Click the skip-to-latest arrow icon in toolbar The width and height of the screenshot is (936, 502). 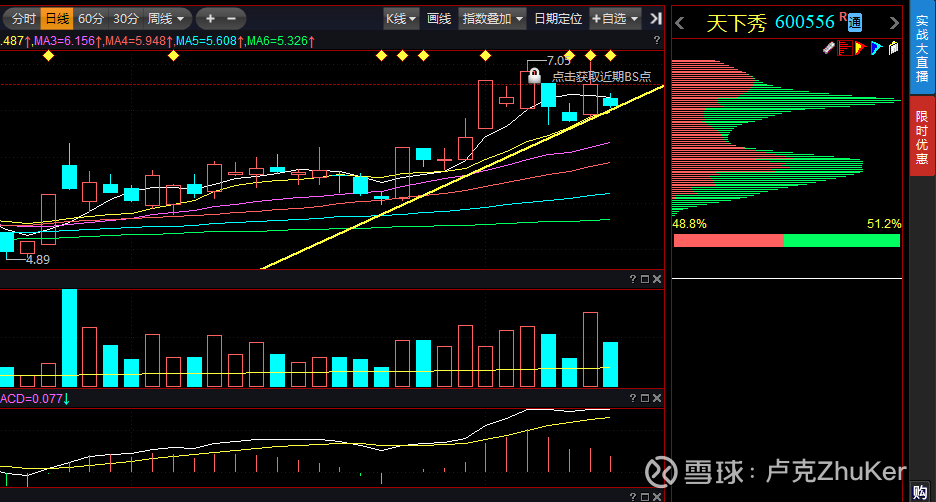pos(655,18)
